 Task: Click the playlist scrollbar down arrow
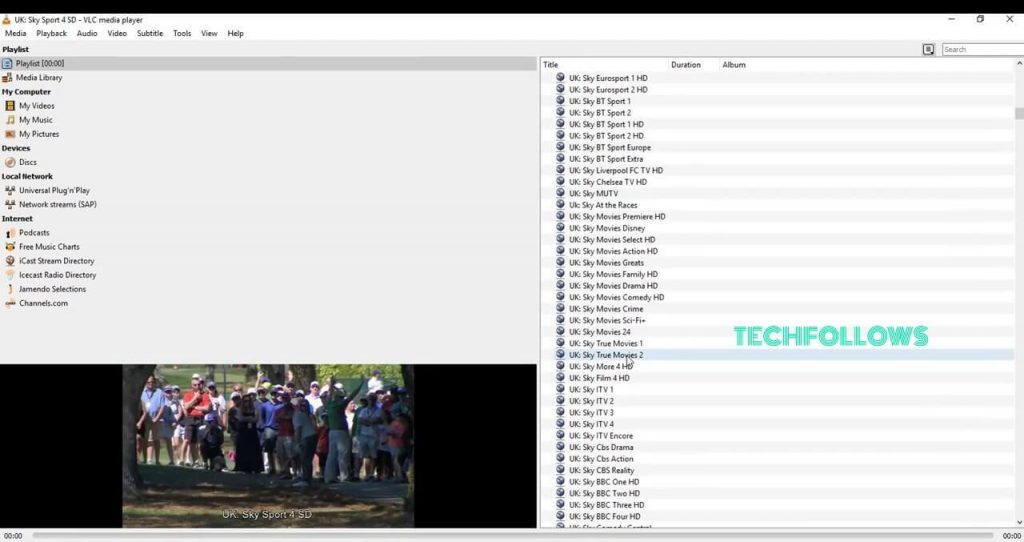click(x=1019, y=522)
